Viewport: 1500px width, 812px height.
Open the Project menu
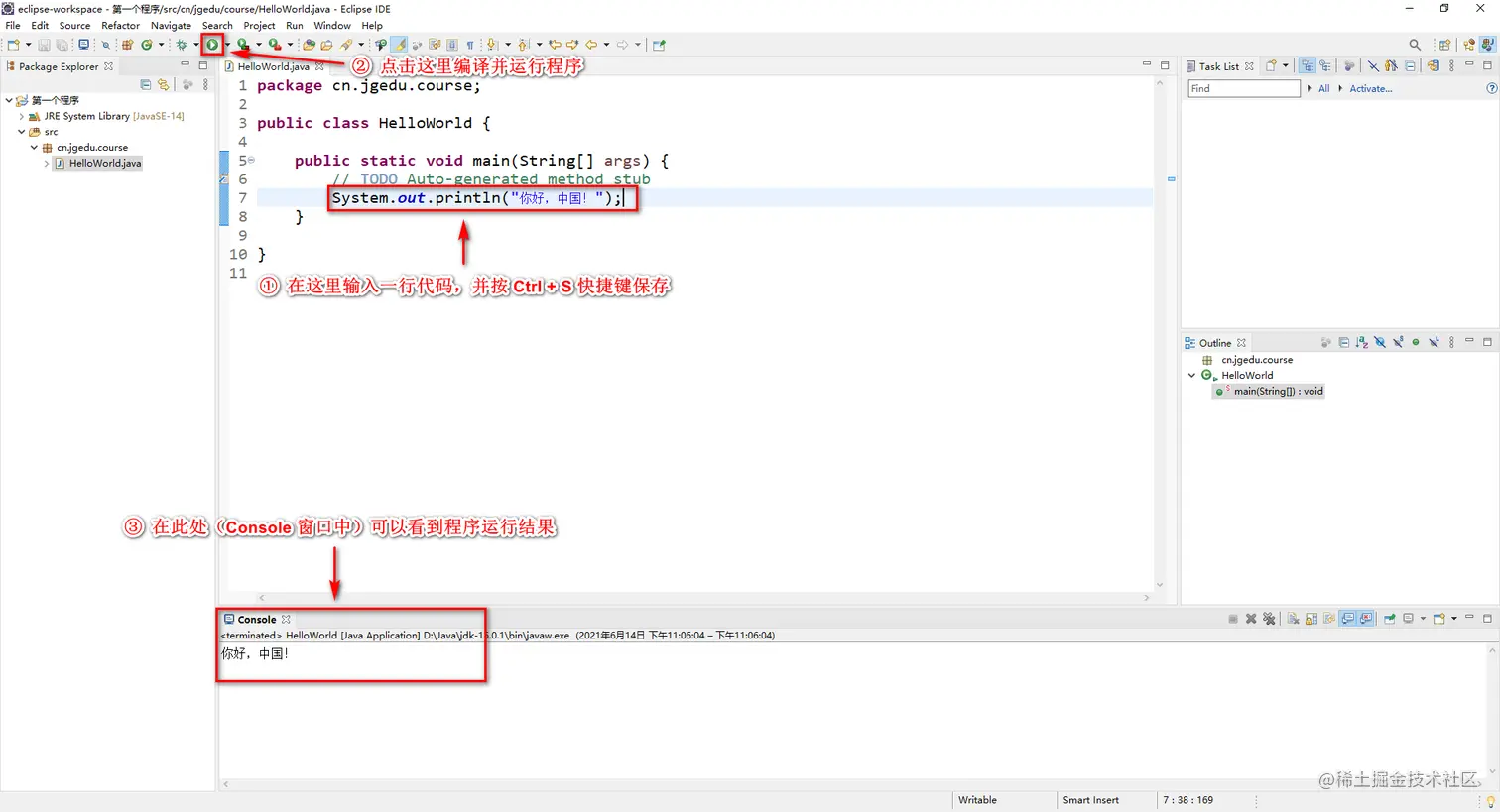point(259,25)
